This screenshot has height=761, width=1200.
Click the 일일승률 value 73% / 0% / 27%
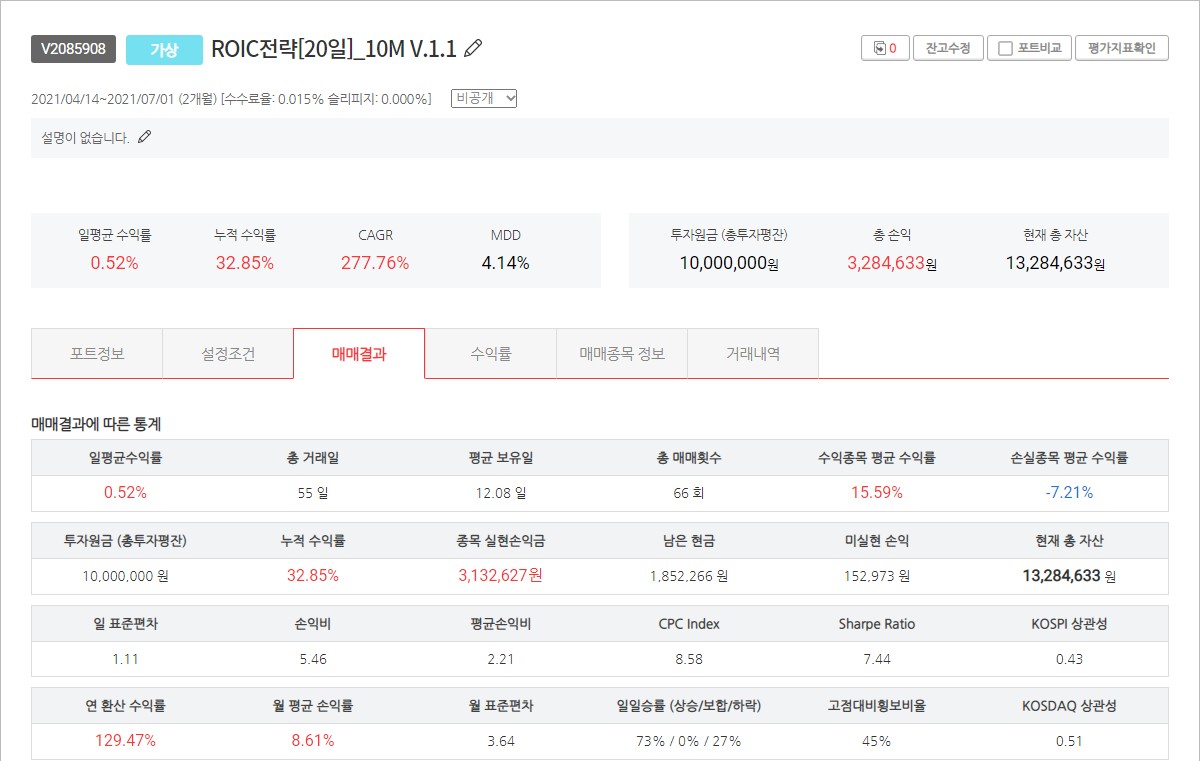(x=689, y=742)
